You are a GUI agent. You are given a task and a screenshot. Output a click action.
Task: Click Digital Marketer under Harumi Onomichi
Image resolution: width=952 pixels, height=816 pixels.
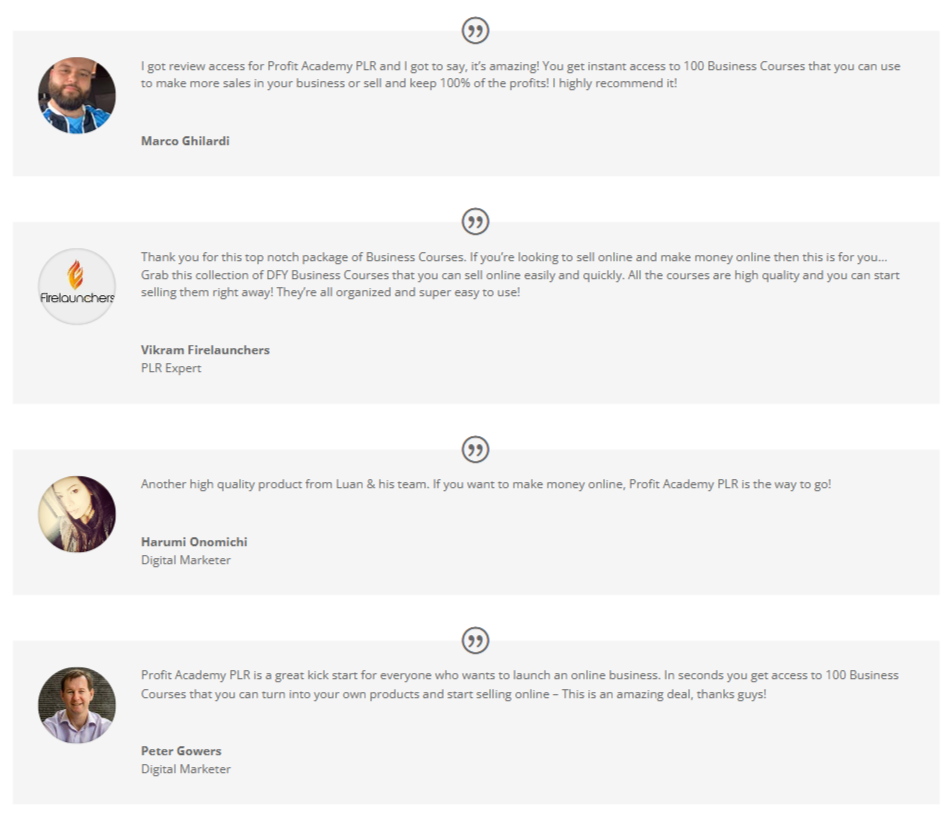(x=186, y=560)
